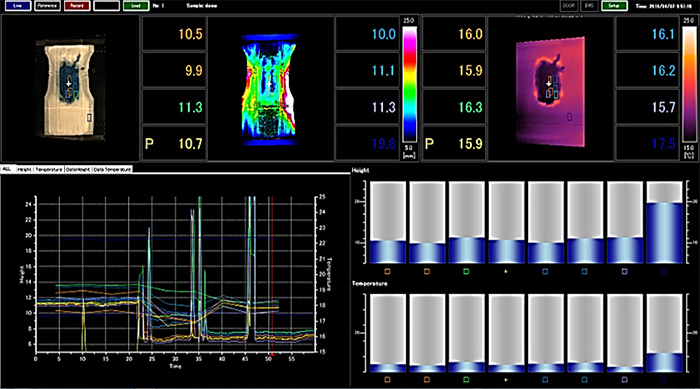Click the green Load button
700x389 pixels.
[x=136, y=6]
